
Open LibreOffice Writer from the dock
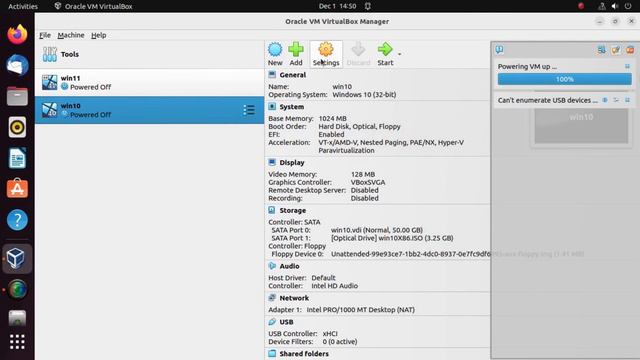click(x=17, y=158)
